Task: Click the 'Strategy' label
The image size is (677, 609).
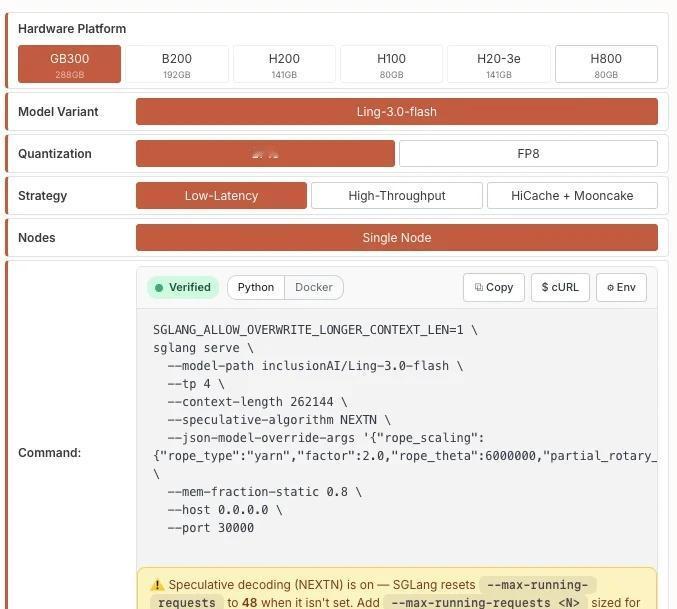Action: coord(42,196)
